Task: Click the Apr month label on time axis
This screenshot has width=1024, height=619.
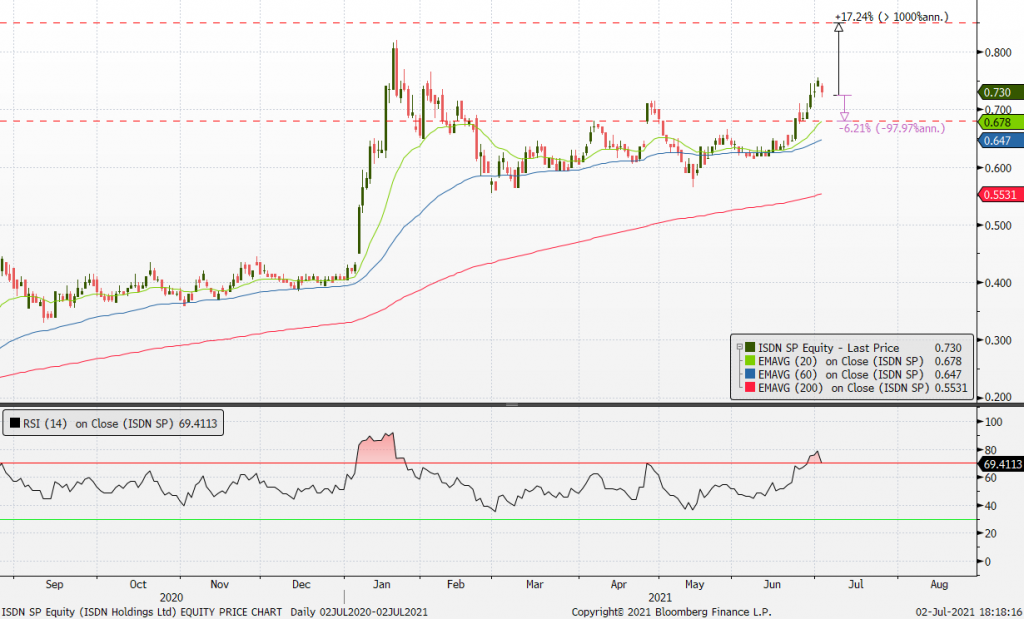Action: 618,584
